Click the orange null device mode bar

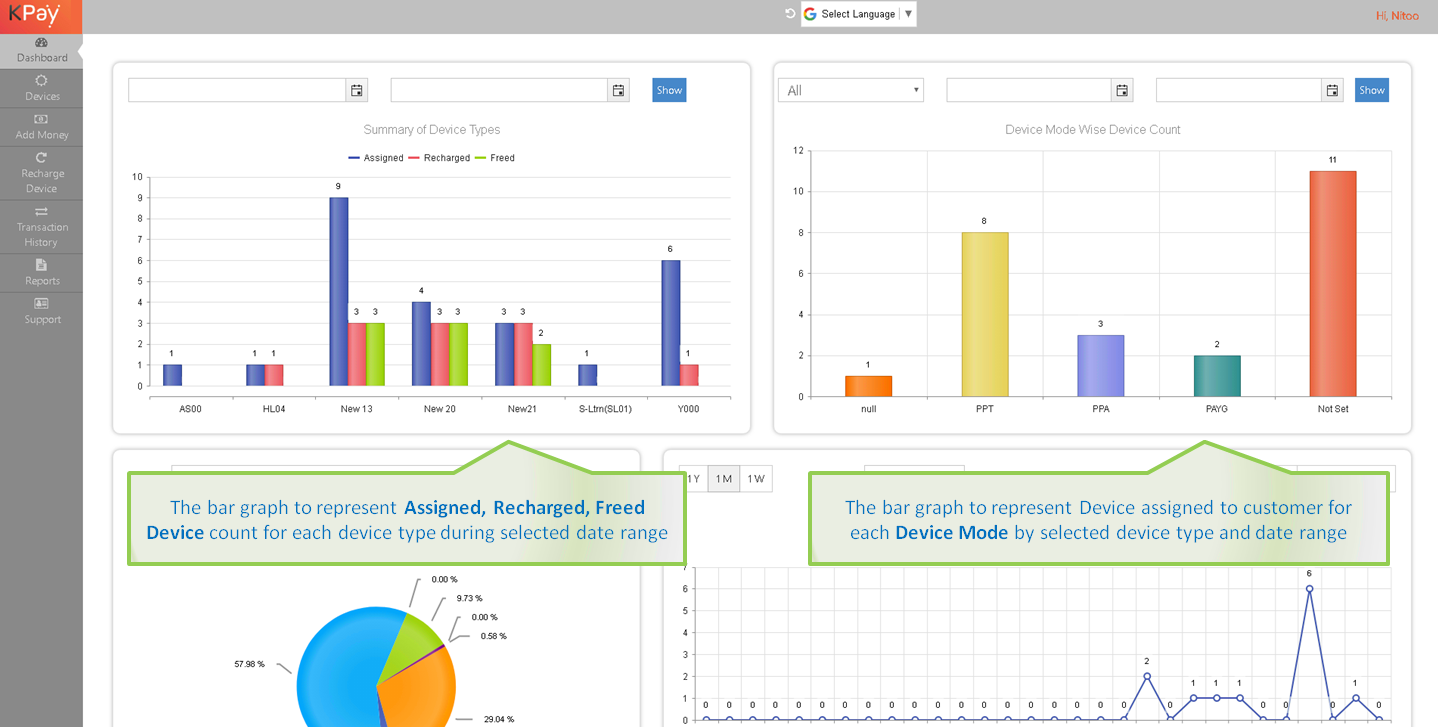tap(868, 386)
